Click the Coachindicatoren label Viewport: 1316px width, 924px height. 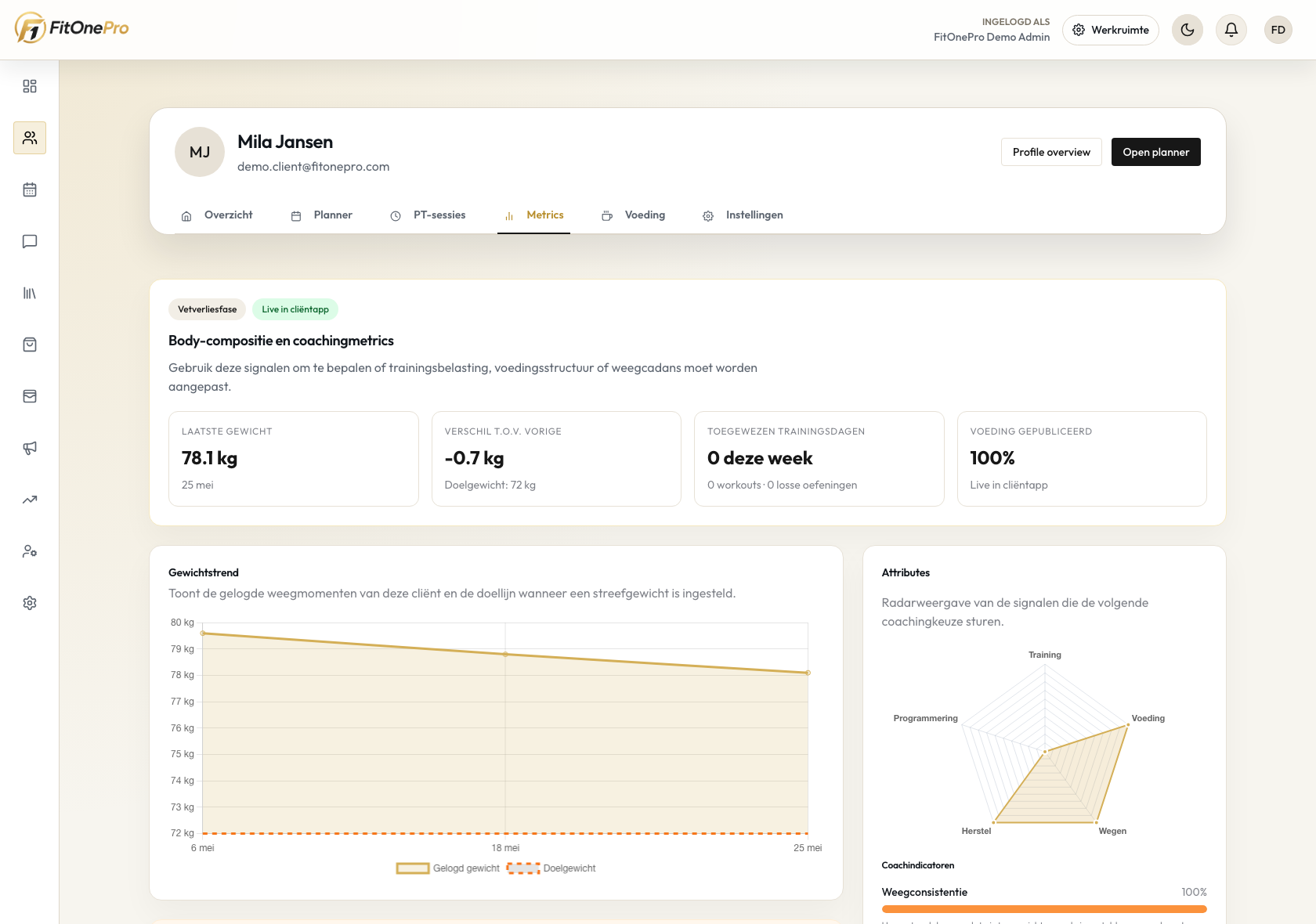(x=918, y=865)
